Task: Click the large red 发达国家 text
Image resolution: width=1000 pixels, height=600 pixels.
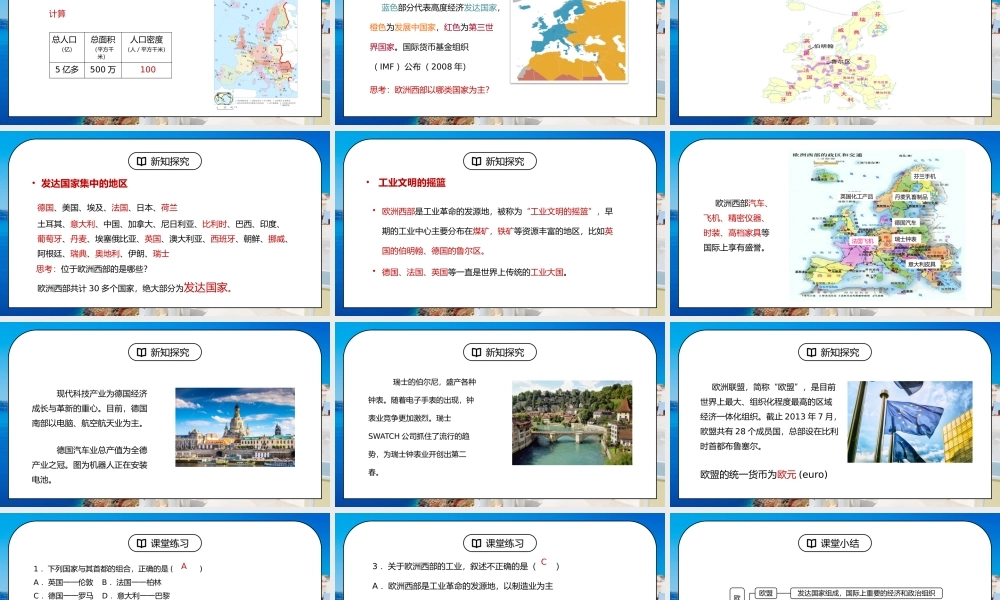Action: point(207,288)
